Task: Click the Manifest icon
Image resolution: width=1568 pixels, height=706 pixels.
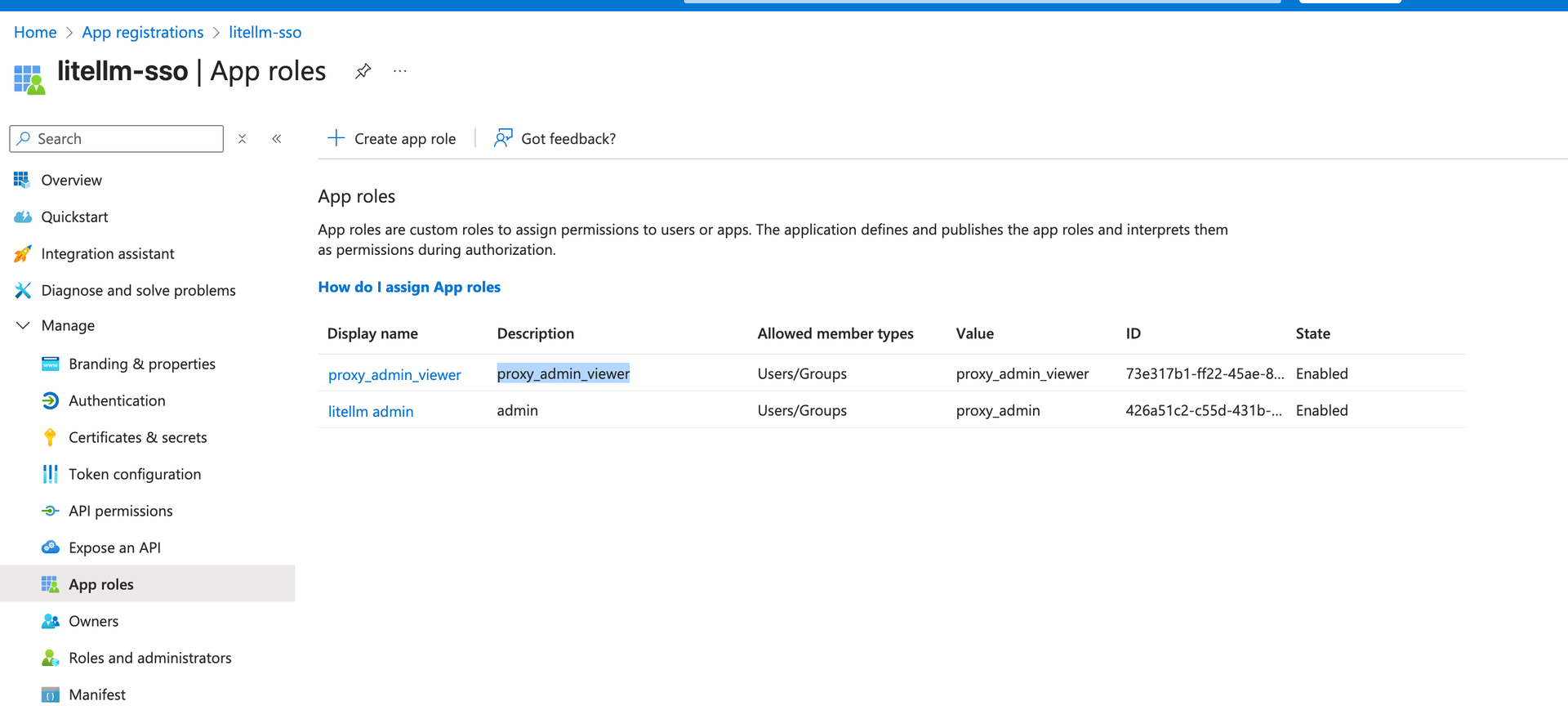Action: pyautogui.click(x=51, y=695)
